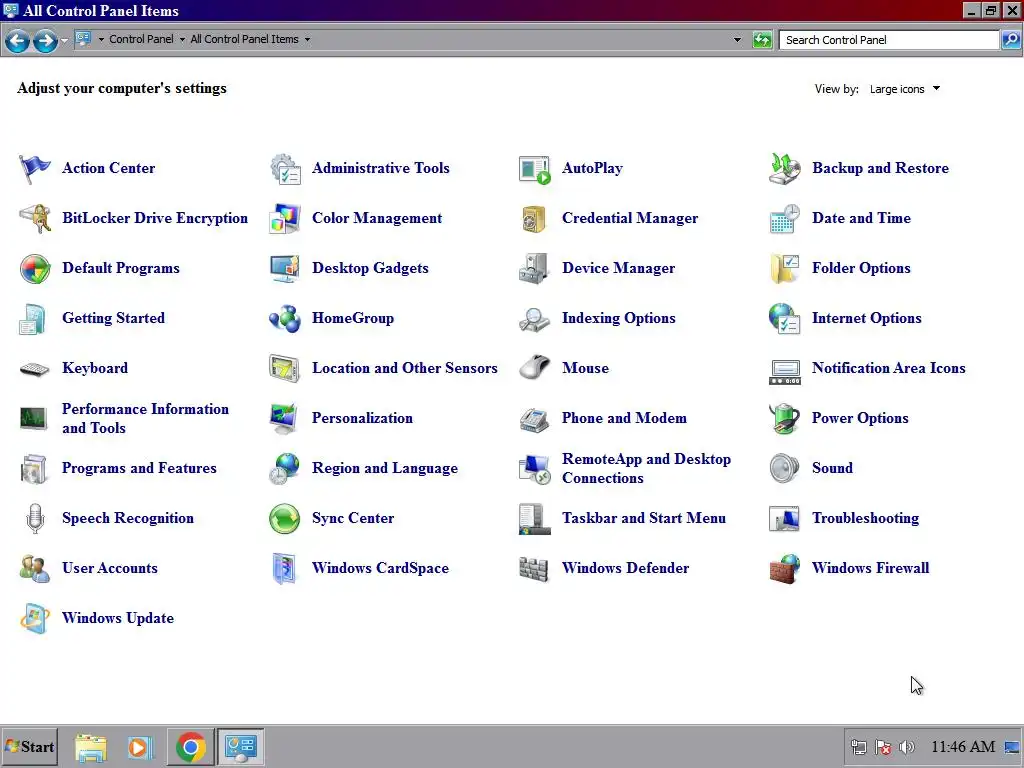The height and width of the screenshot is (768, 1024).
Task: Open Windows Explorer from the taskbar
Action: click(x=90, y=748)
